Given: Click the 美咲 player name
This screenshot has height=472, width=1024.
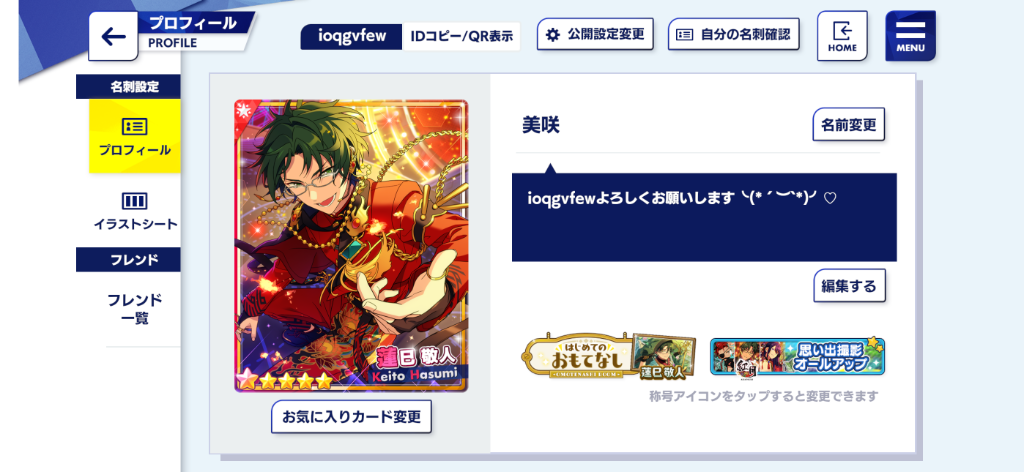Looking at the screenshot, I should 541,125.
